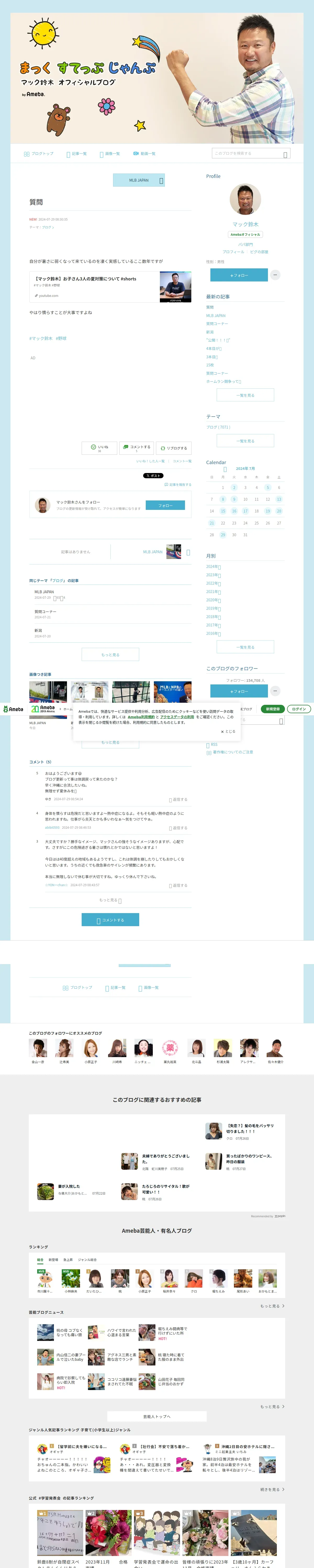
Task: Click the 一覧を見る button under 月別
Action: tap(245, 647)
